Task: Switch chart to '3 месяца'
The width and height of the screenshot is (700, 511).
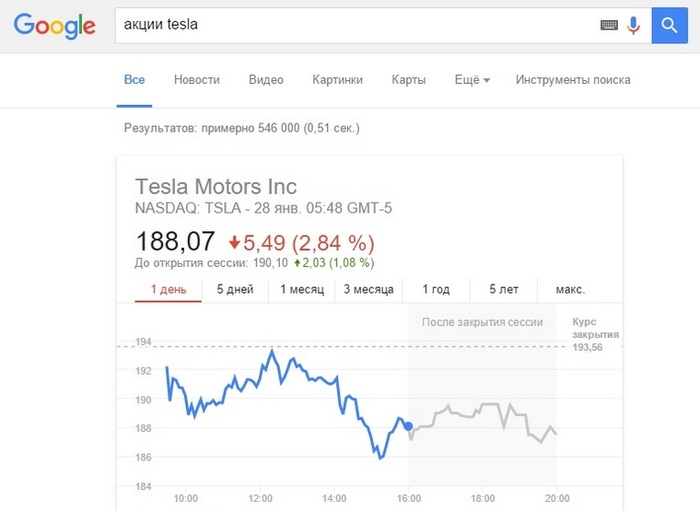Action: pyautogui.click(x=369, y=290)
